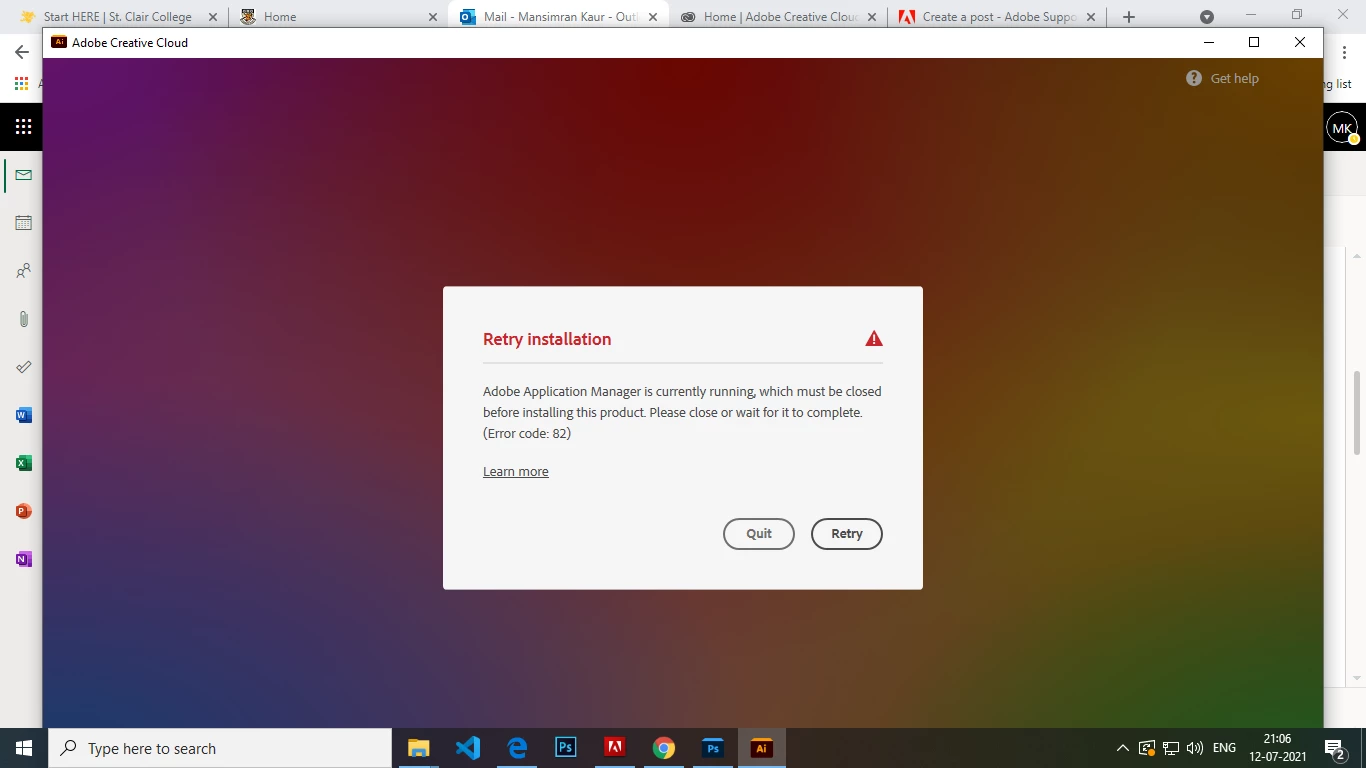Click the Outlook page vertical scrollbar

1357,412
